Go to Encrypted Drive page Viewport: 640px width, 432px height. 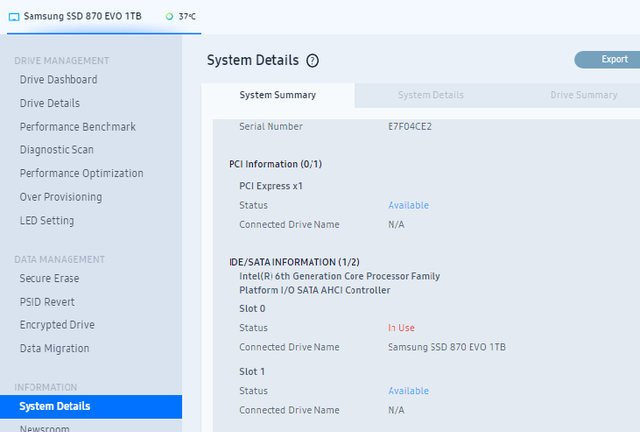pyautogui.click(x=57, y=325)
